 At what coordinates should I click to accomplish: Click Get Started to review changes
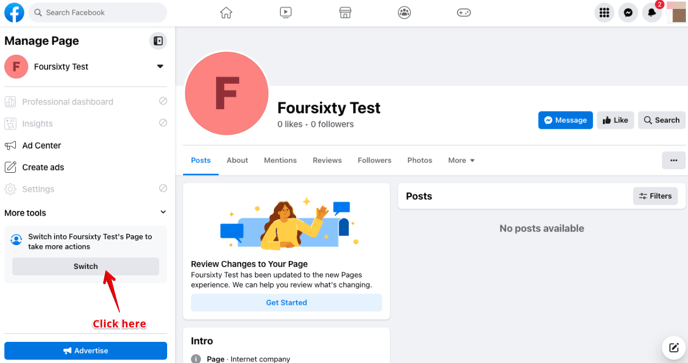click(x=286, y=302)
